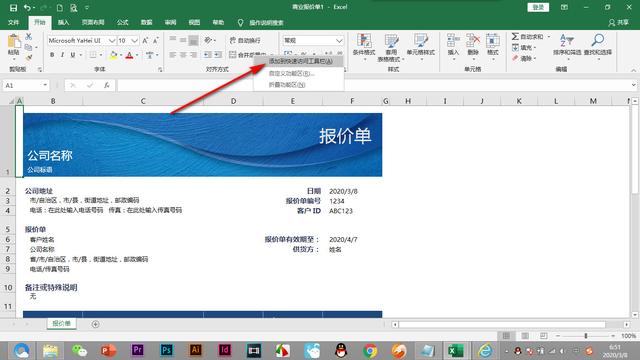
Task: Undo the last action
Action: tap(27, 8)
